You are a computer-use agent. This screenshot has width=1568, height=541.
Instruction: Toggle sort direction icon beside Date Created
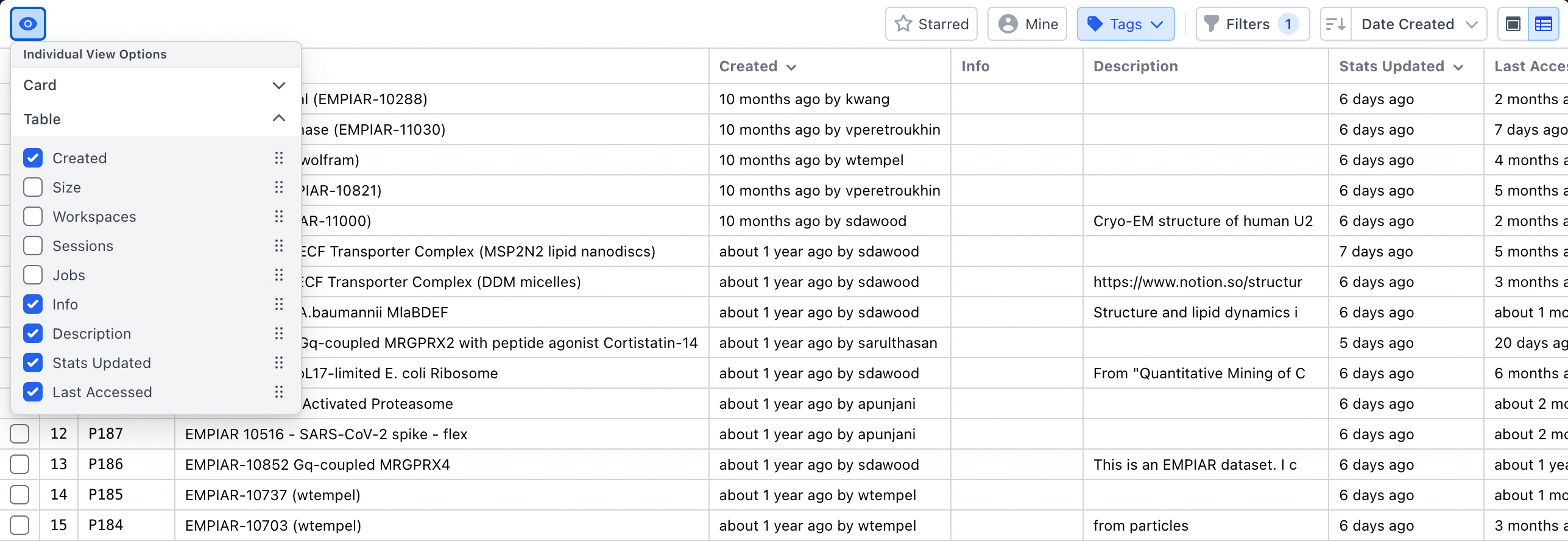coord(1336,24)
